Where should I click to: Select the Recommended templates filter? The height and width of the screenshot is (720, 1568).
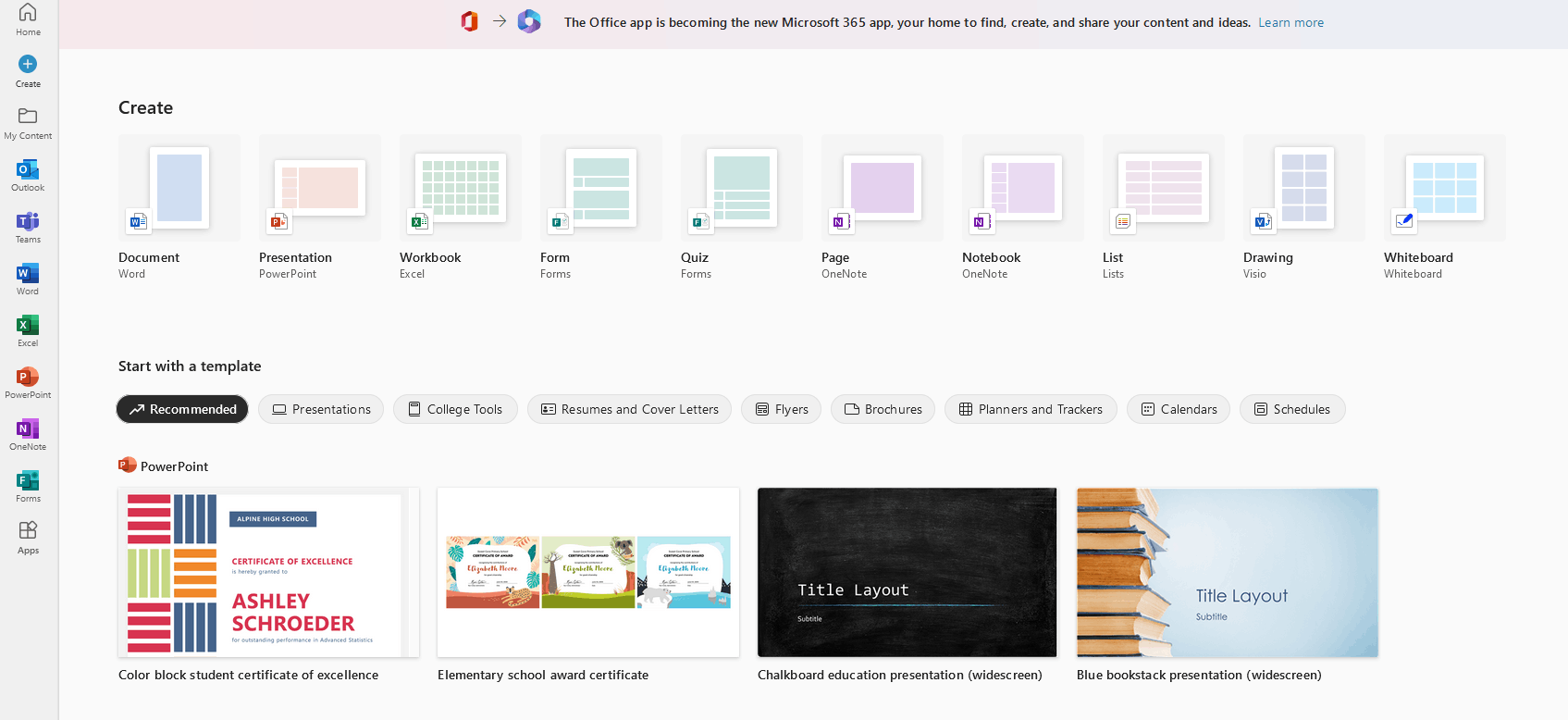(x=182, y=409)
